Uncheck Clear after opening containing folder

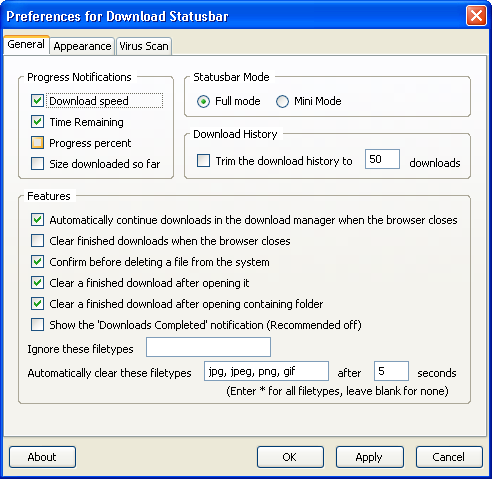[x=37, y=304]
